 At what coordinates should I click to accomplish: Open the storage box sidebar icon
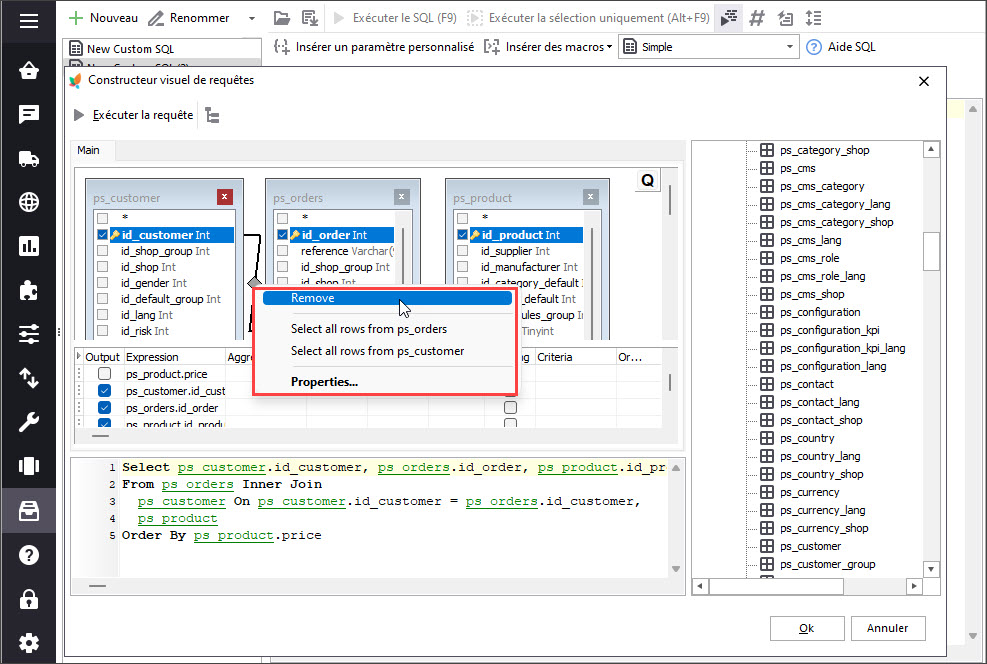click(x=29, y=511)
